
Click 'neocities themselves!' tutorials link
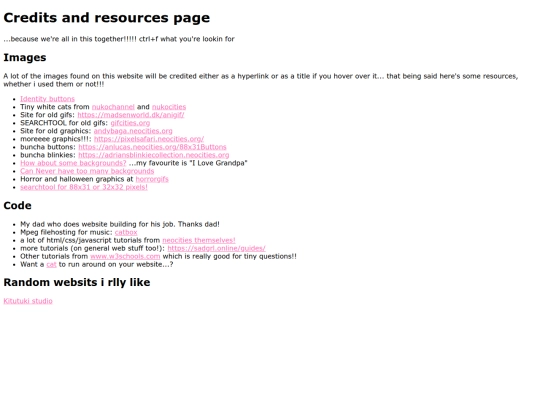tap(199, 240)
